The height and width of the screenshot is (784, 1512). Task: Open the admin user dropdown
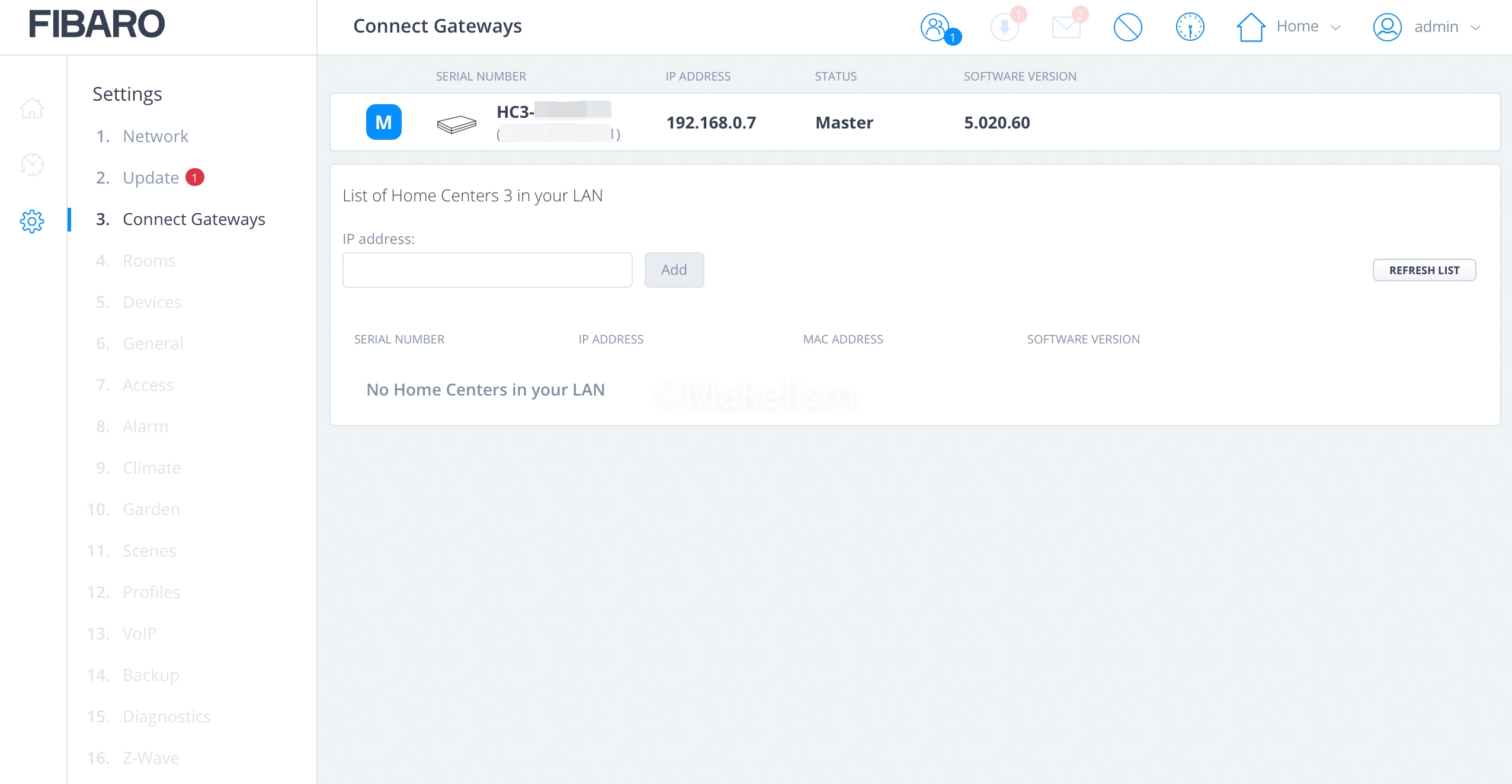tap(1447, 27)
